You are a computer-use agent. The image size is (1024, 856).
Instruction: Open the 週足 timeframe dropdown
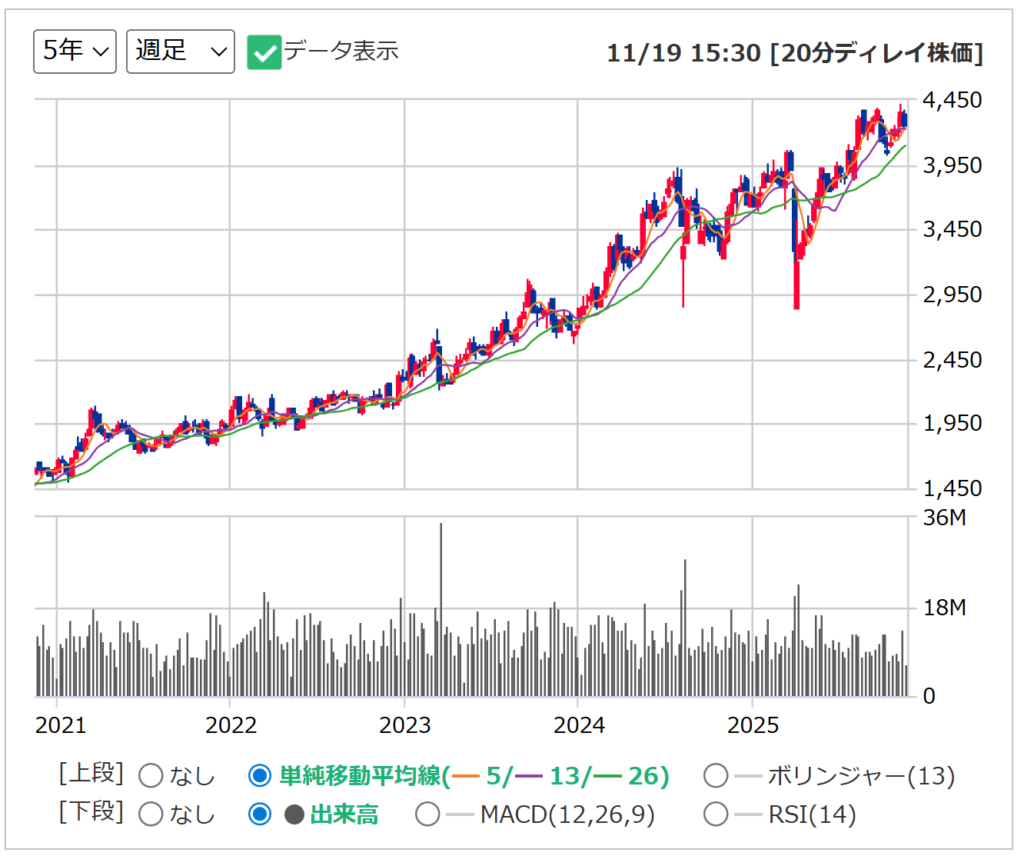click(x=180, y=50)
